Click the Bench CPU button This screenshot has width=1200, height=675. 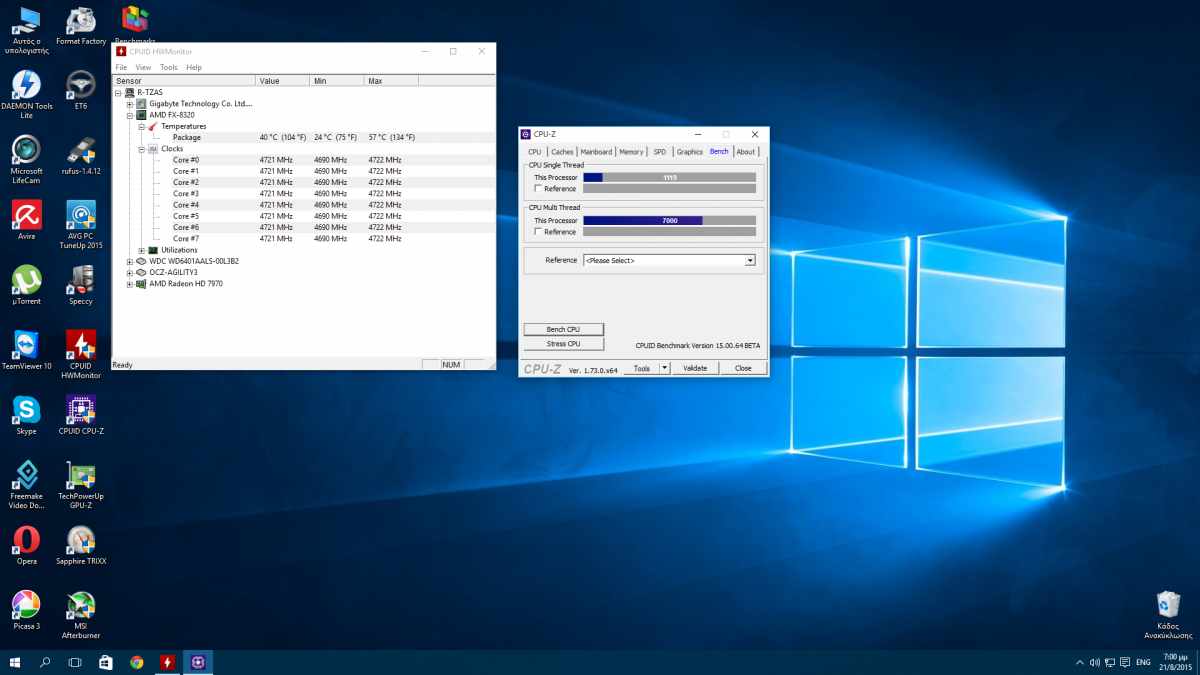564,329
